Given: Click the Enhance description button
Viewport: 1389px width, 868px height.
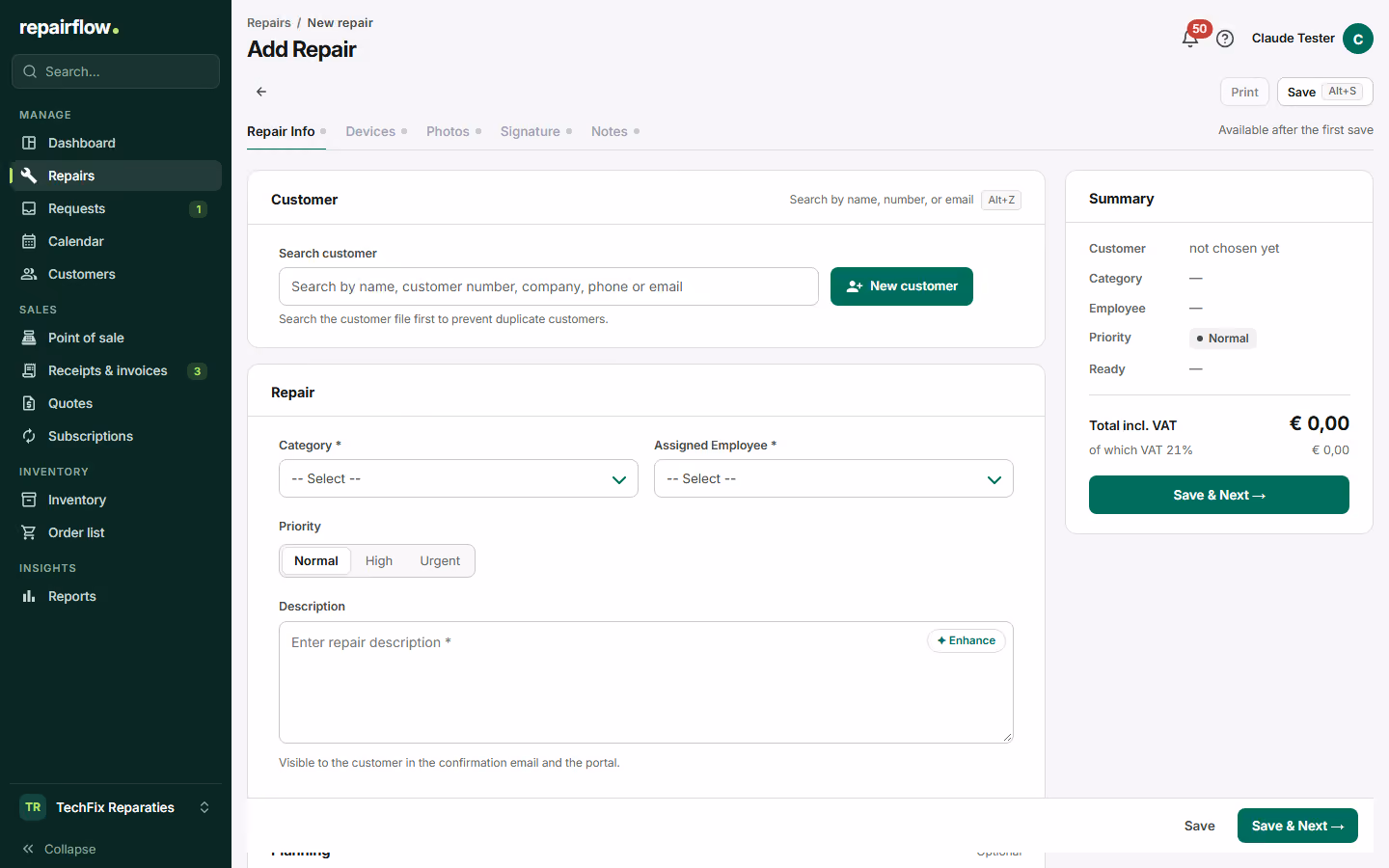Looking at the screenshot, I should point(967,640).
